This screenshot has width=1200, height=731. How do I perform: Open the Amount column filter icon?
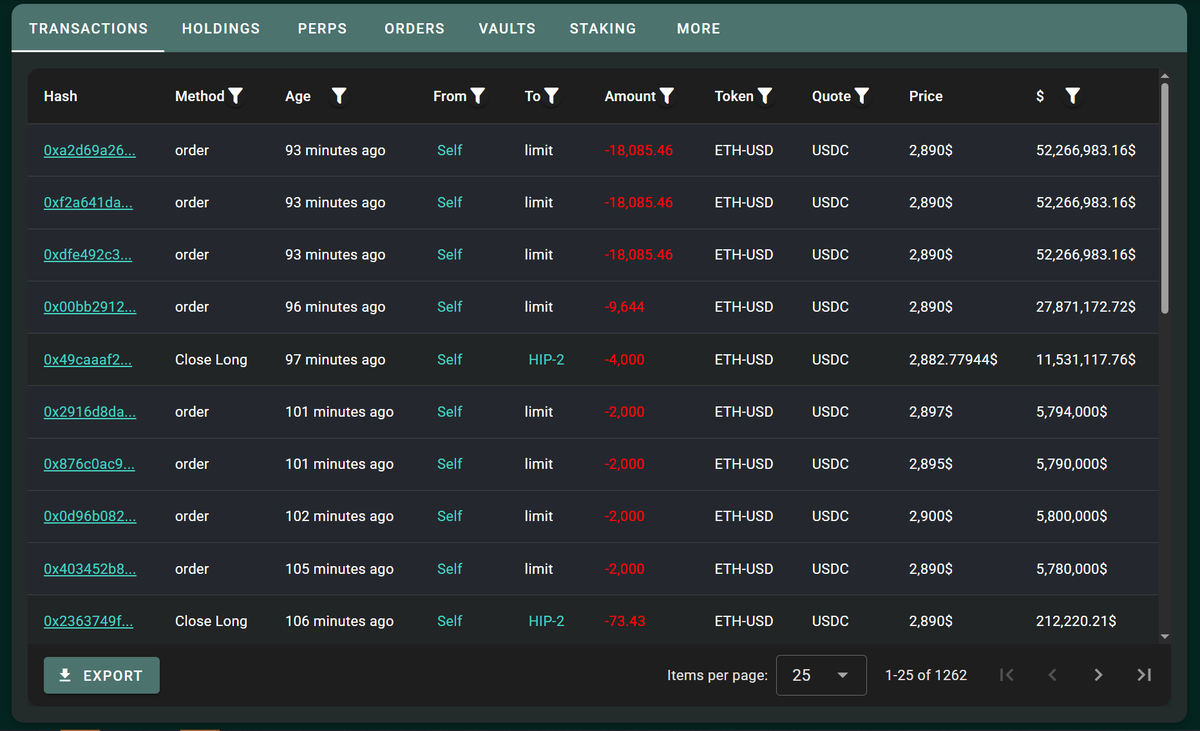click(667, 96)
